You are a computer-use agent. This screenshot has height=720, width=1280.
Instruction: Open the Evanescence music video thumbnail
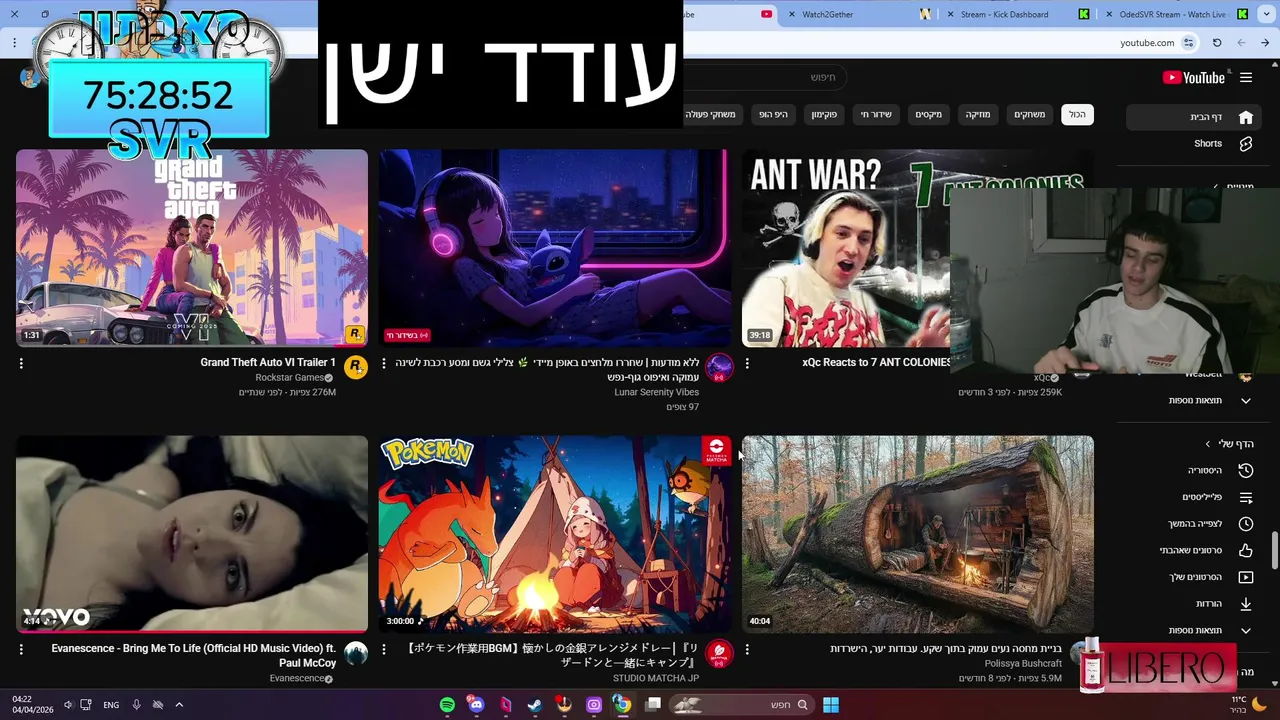click(192, 534)
